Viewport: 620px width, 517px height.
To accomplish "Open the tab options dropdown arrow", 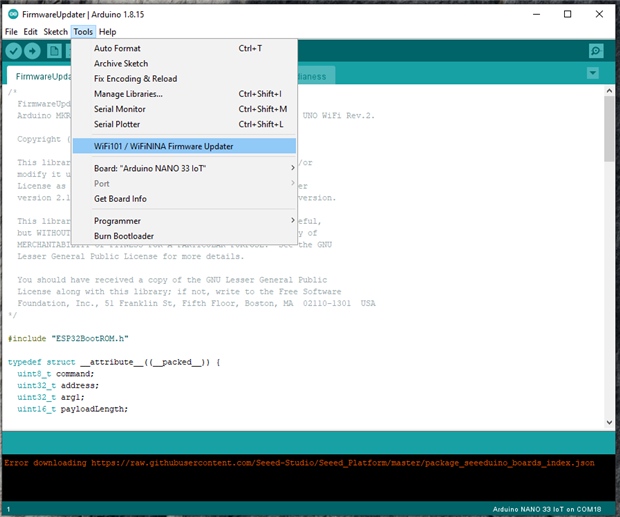I will pos(593,74).
